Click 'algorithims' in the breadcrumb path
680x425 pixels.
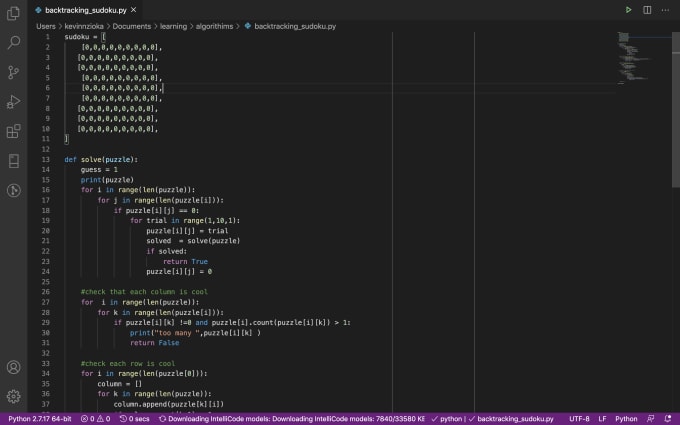pos(214,26)
